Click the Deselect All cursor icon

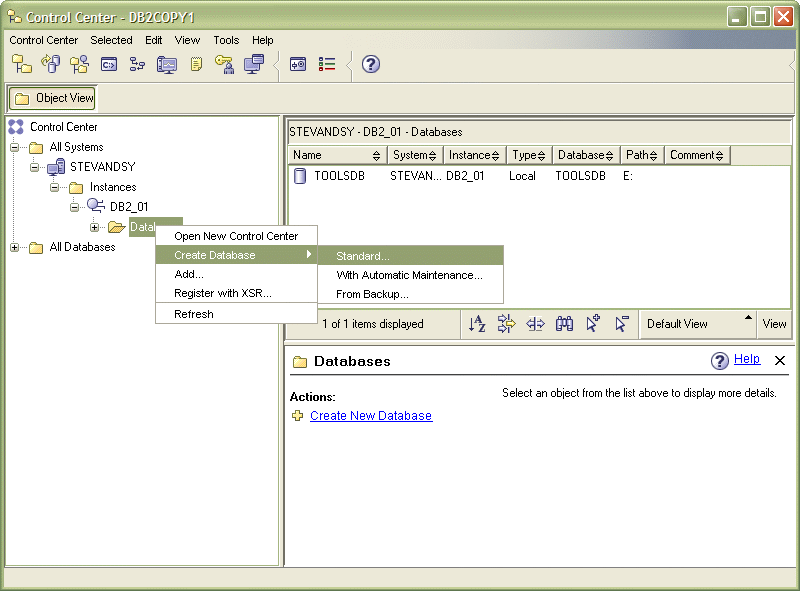[x=622, y=324]
